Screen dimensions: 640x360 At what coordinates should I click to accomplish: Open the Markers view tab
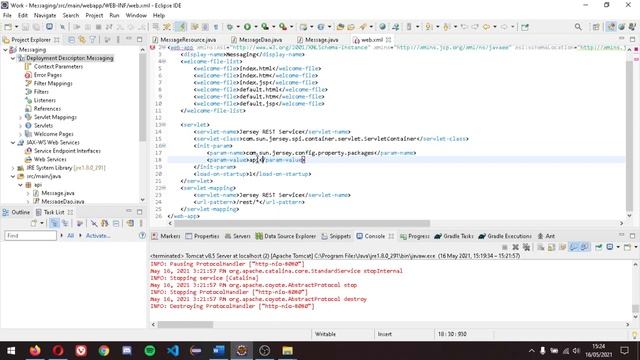click(x=166, y=236)
